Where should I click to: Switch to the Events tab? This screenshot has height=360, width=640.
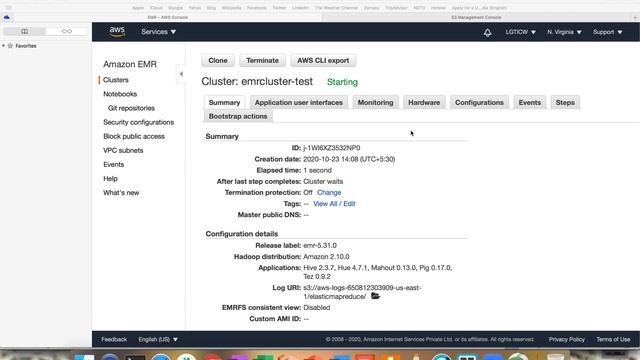click(x=529, y=102)
